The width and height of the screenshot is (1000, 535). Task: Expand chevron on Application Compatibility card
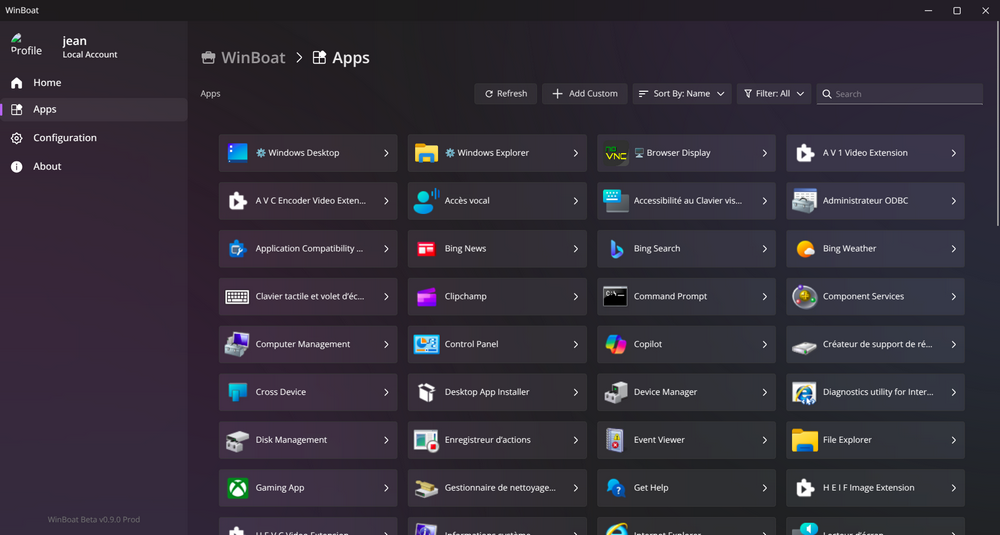coord(386,249)
